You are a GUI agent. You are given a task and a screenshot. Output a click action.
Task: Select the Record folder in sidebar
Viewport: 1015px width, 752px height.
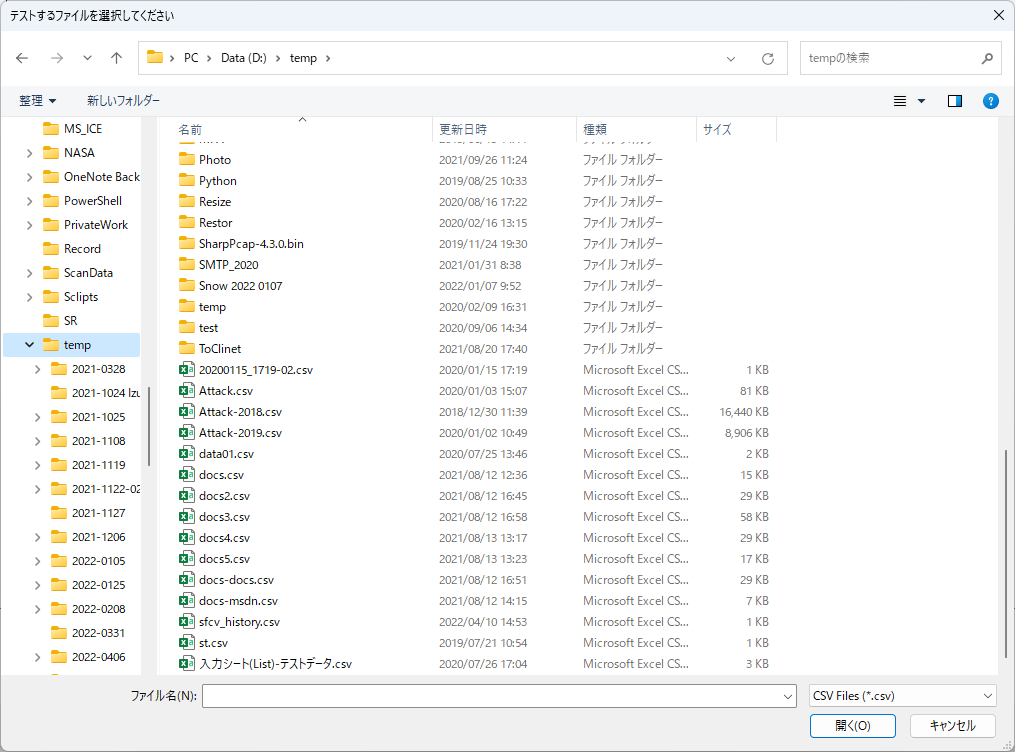[82, 249]
